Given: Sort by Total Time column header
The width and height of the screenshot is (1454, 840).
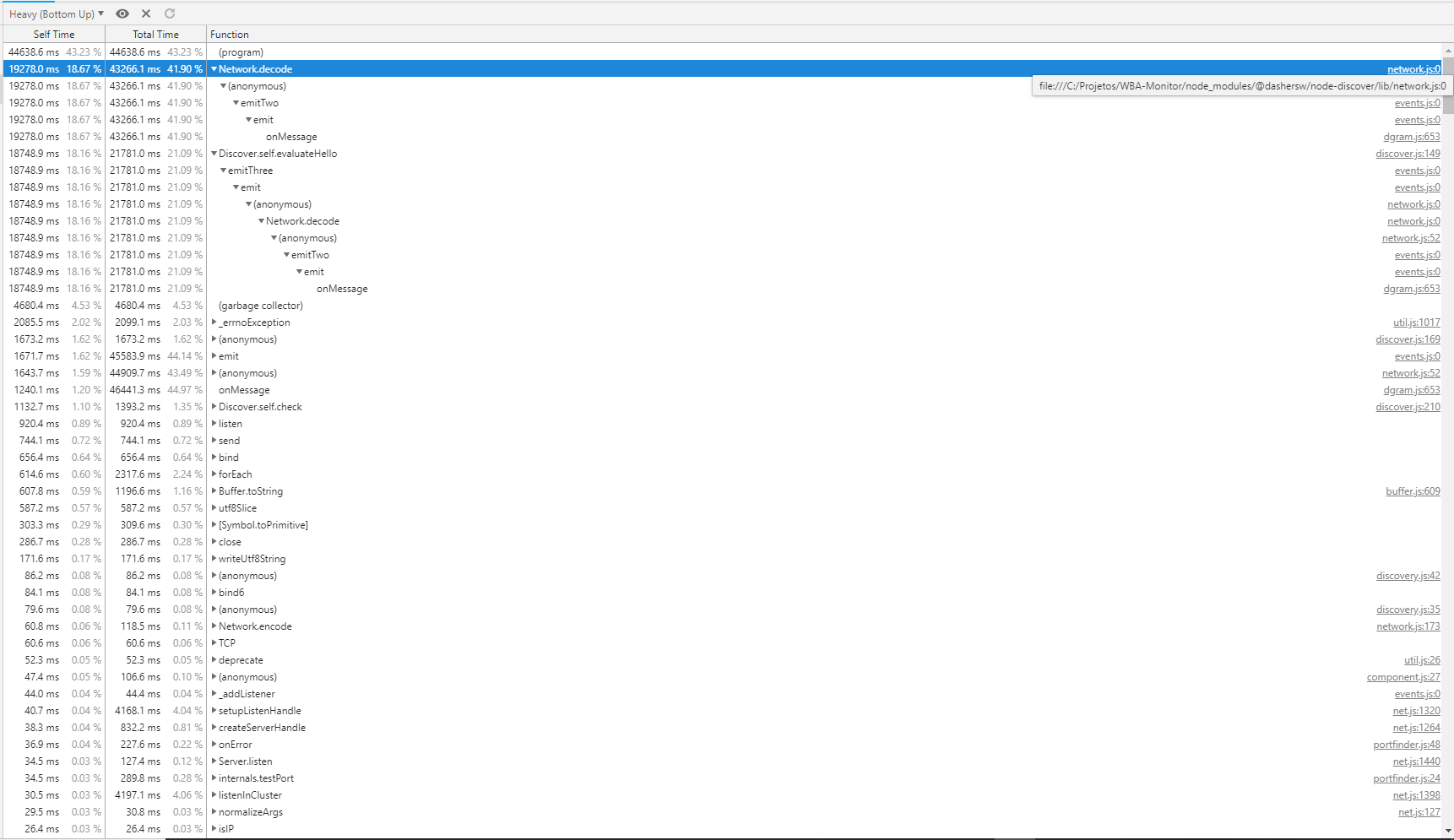Looking at the screenshot, I should 155,35.
